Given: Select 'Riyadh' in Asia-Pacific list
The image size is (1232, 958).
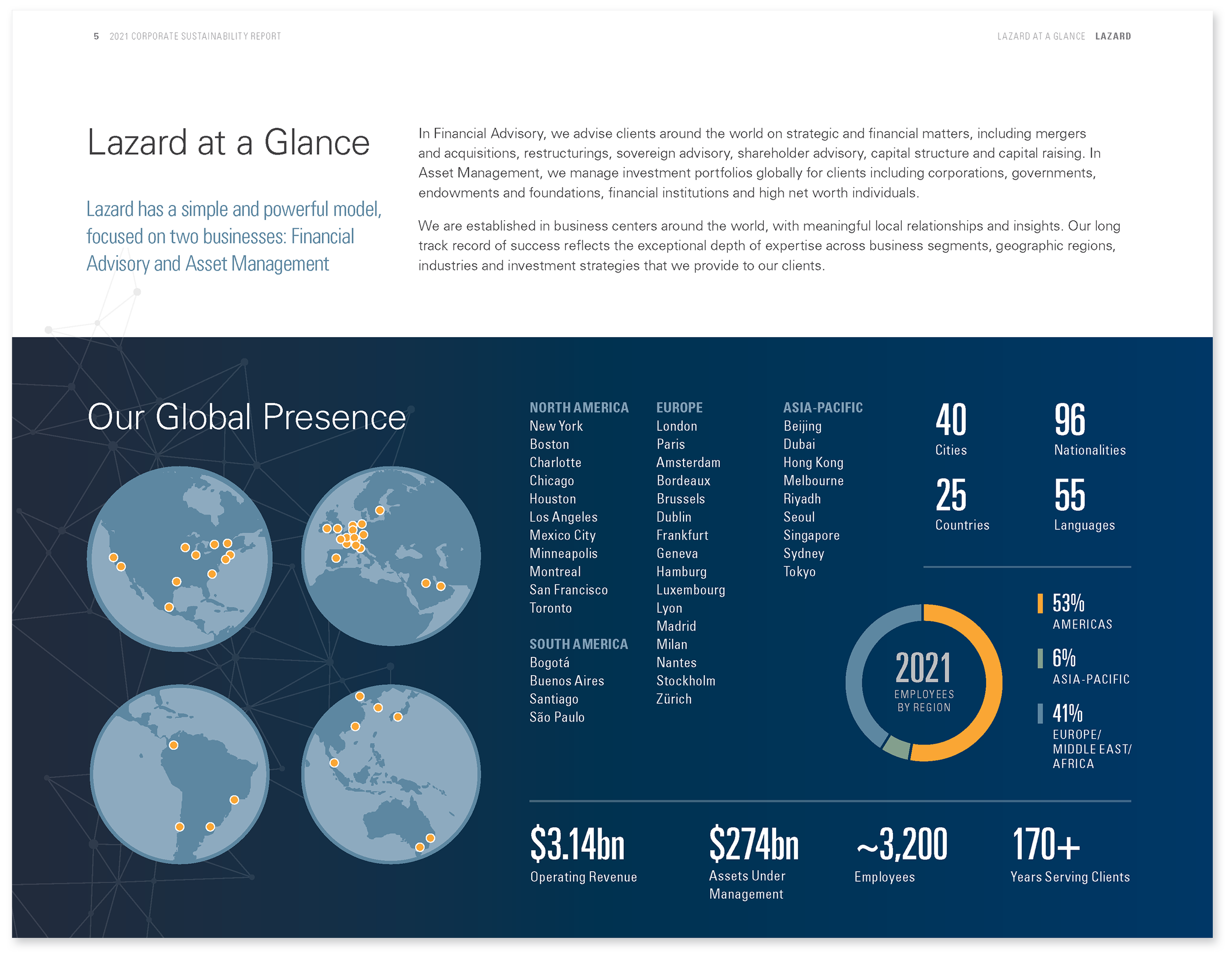Looking at the screenshot, I should coord(802,499).
